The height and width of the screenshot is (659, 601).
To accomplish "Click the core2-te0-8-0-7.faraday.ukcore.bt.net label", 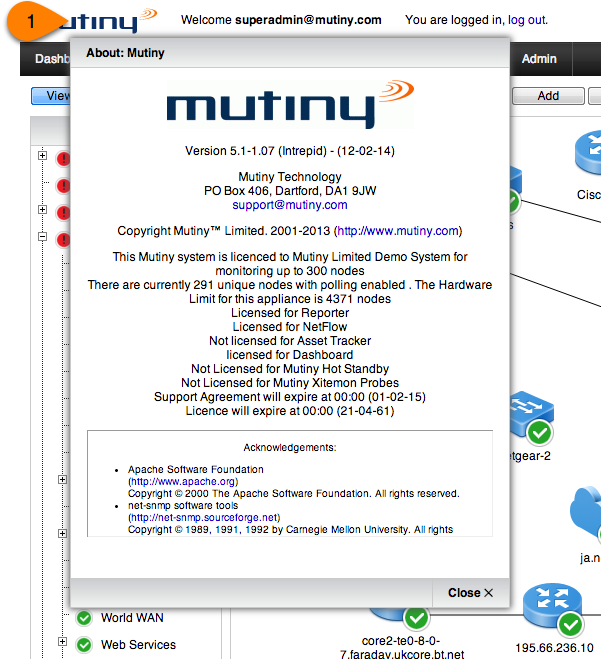I will pos(402,648).
